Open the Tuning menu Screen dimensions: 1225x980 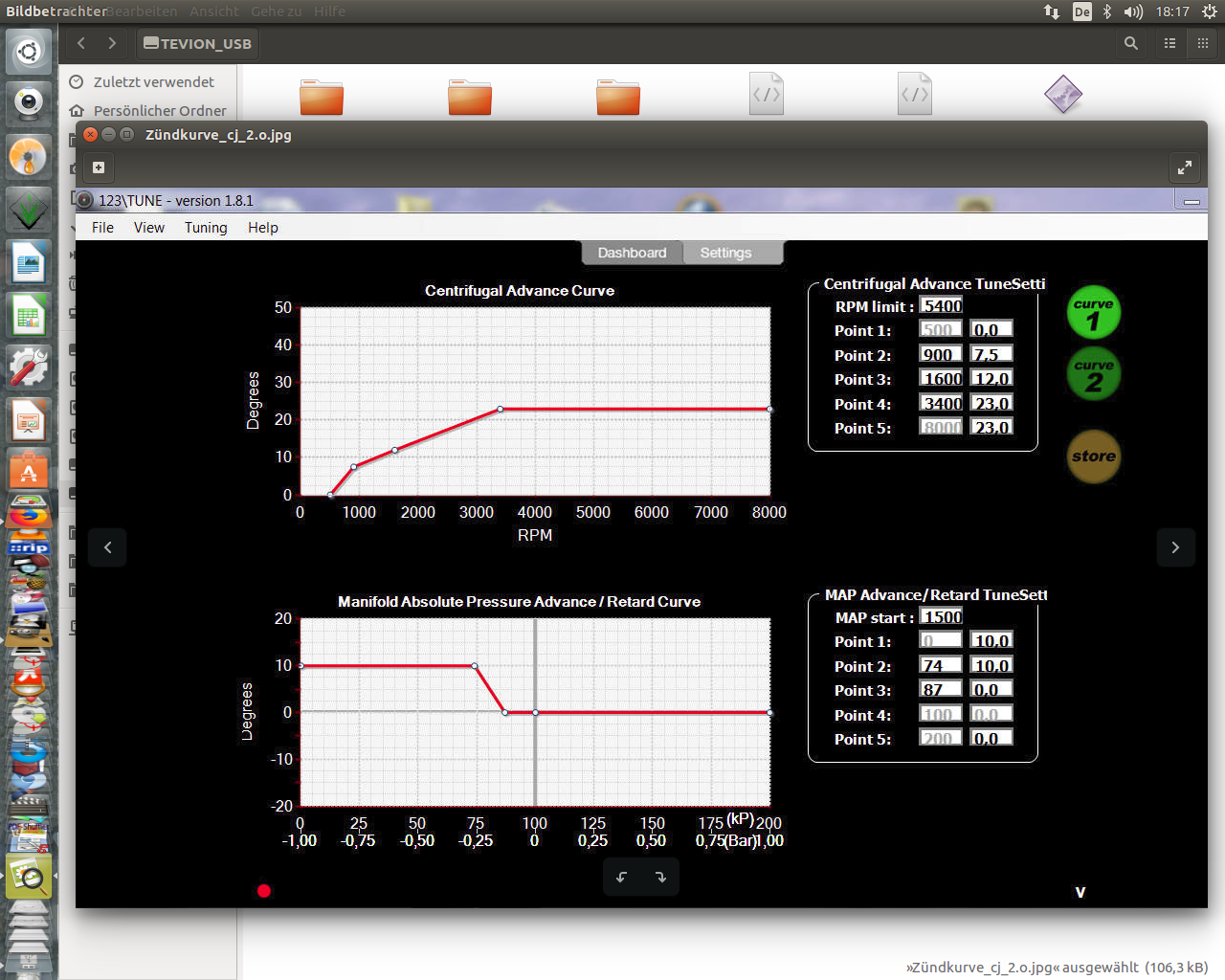point(206,228)
